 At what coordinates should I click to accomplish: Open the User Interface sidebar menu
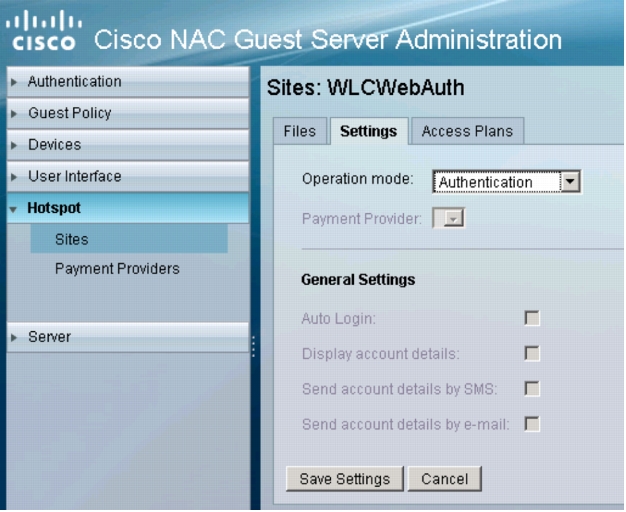128,177
